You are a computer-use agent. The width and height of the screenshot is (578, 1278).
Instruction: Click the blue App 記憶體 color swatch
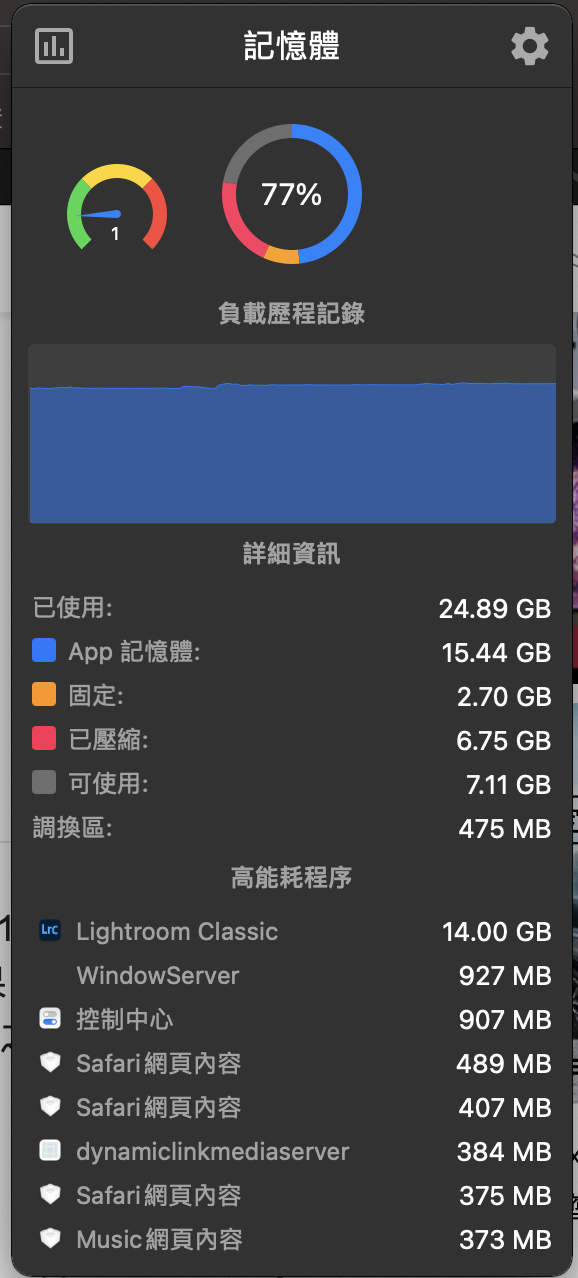pyautogui.click(x=43, y=651)
